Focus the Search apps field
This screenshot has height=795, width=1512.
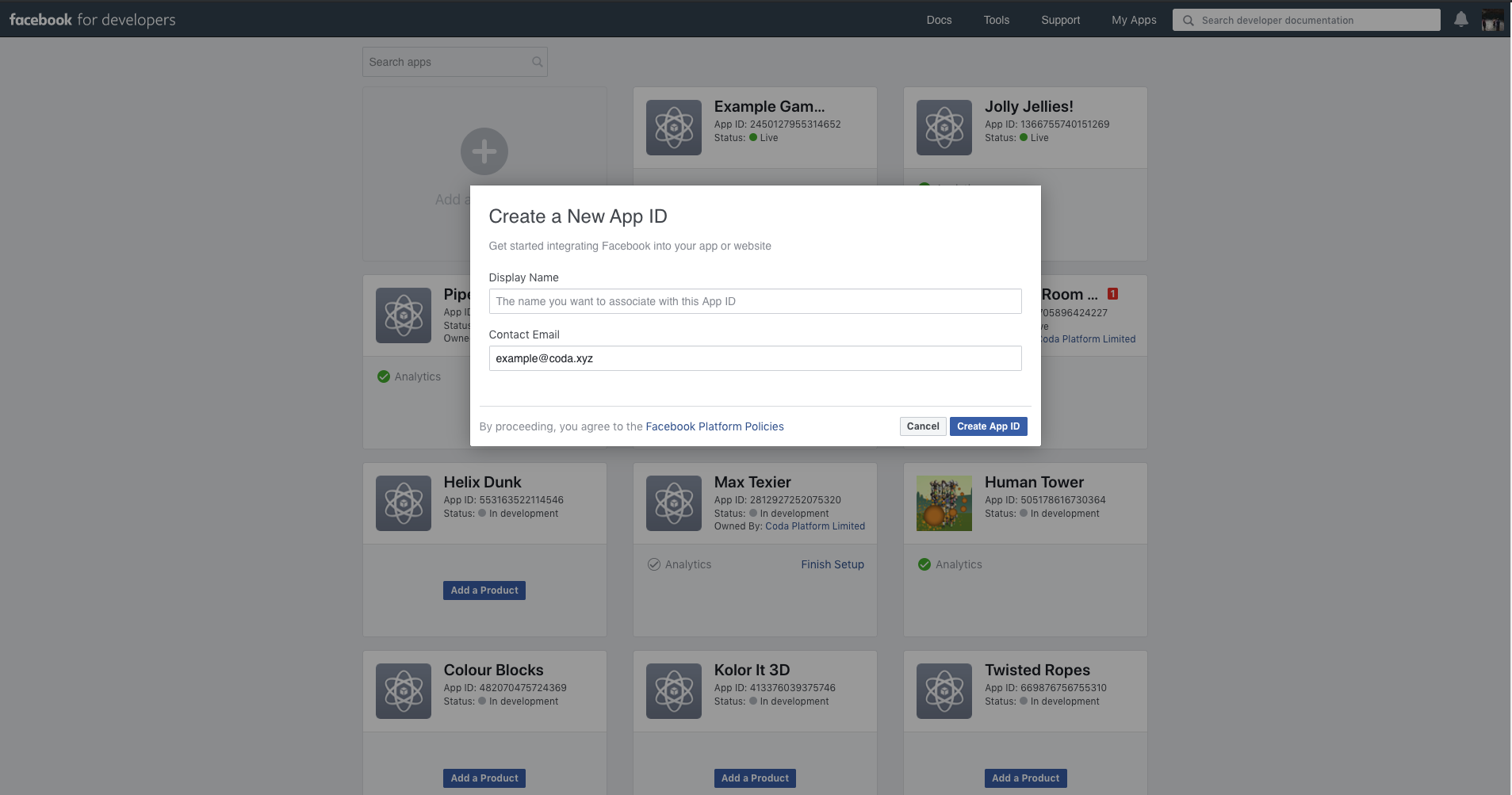454,62
